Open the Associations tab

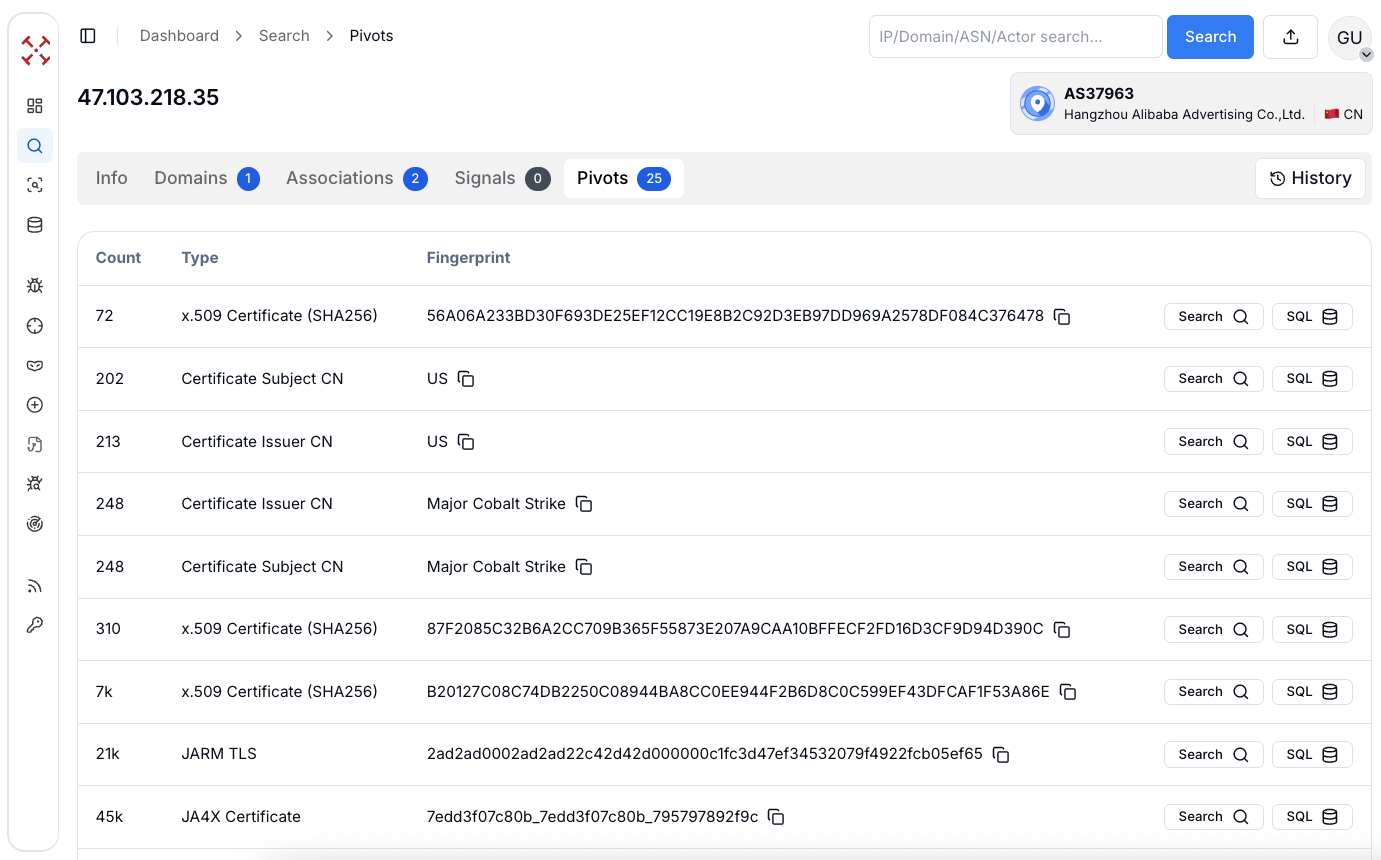(356, 178)
